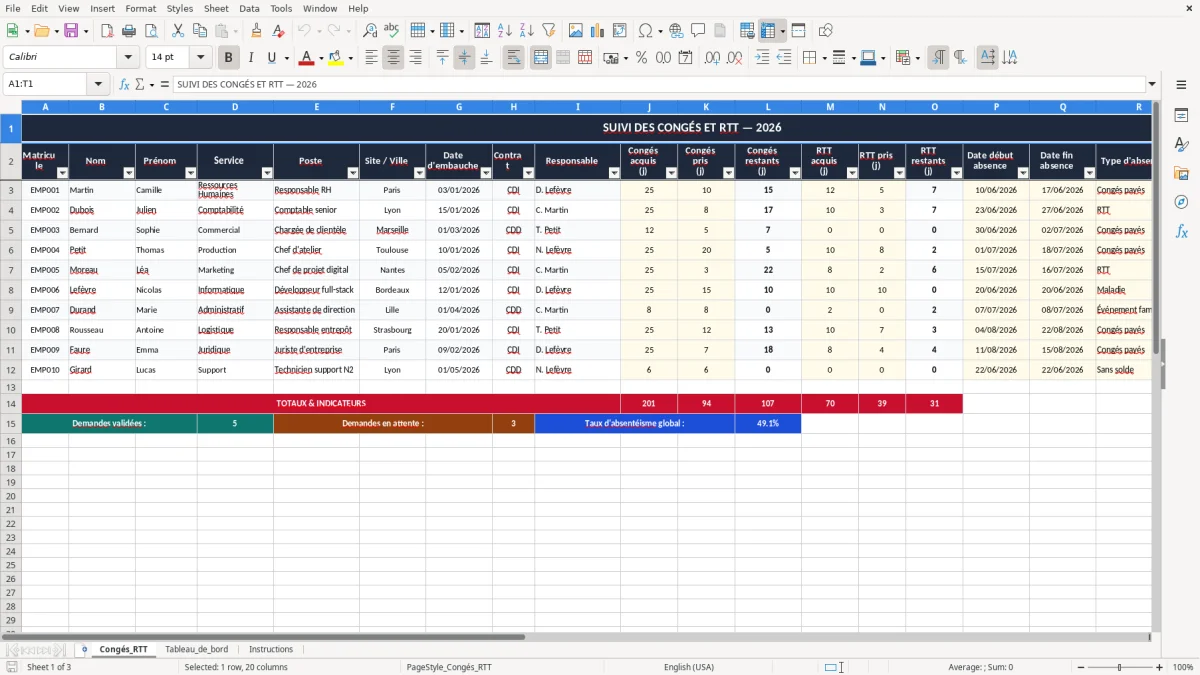Viewport: 1200px width, 675px height.
Task: Switch to Tableau_de_bord sheet tab
Action: pyautogui.click(x=196, y=649)
